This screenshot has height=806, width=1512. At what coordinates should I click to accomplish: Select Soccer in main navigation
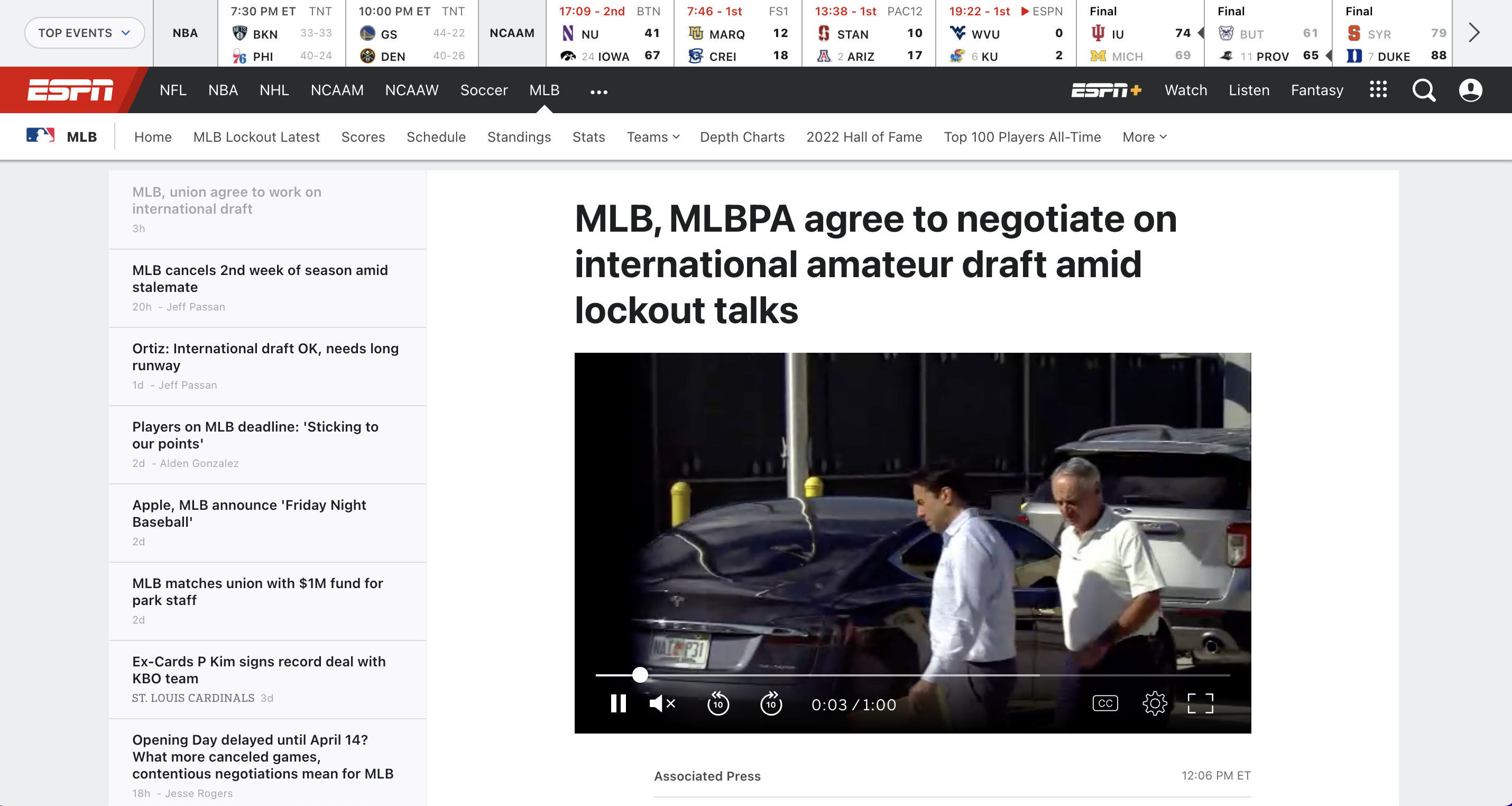point(484,90)
